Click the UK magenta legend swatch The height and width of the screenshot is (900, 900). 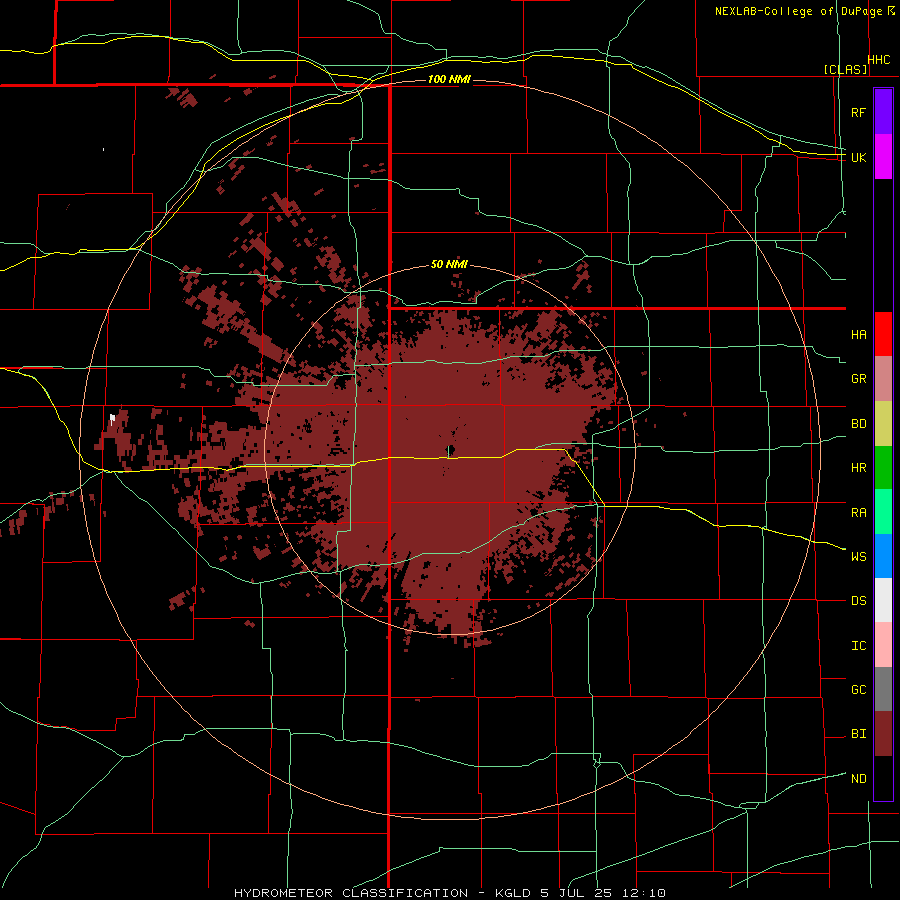click(883, 157)
